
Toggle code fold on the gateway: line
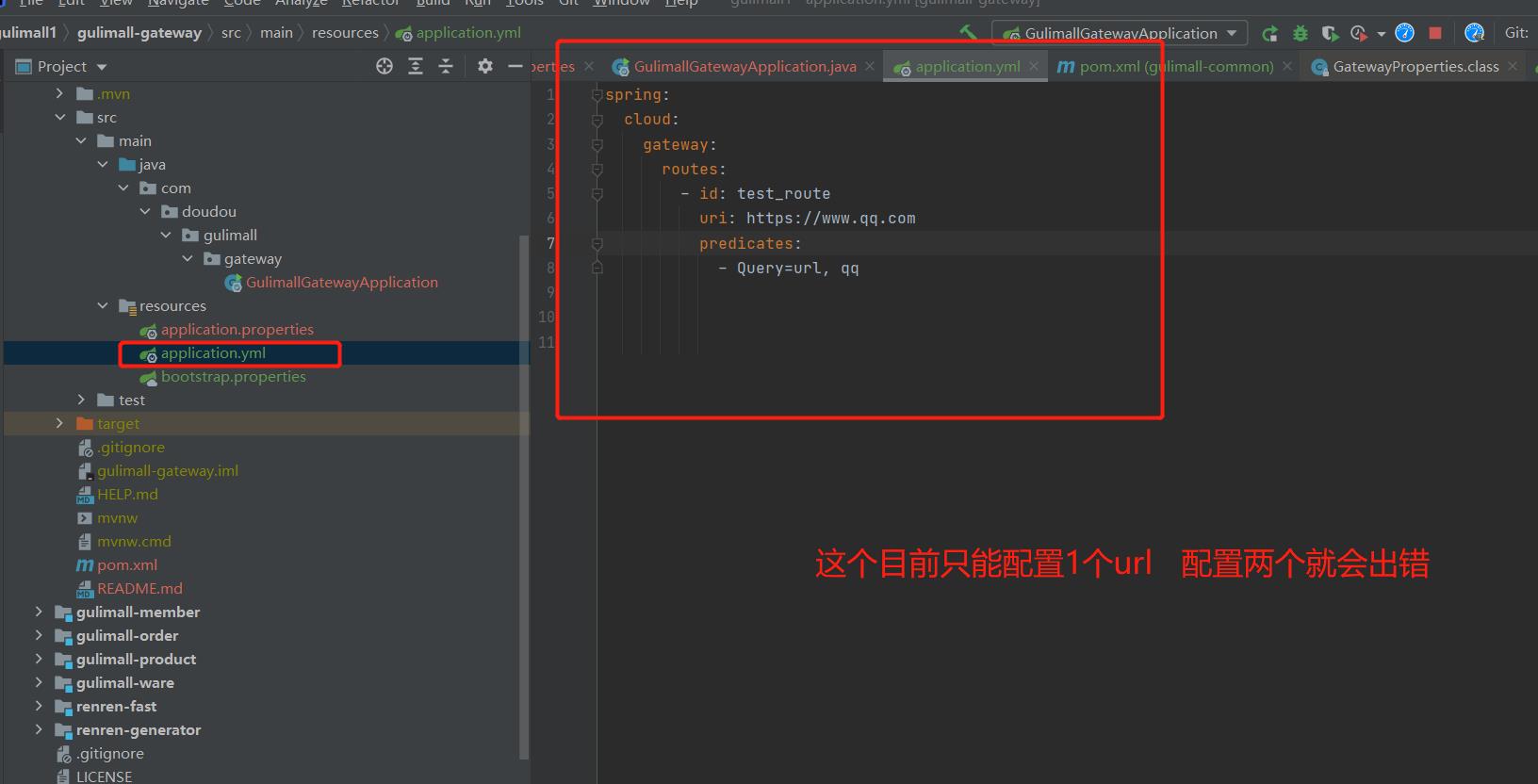597,144
